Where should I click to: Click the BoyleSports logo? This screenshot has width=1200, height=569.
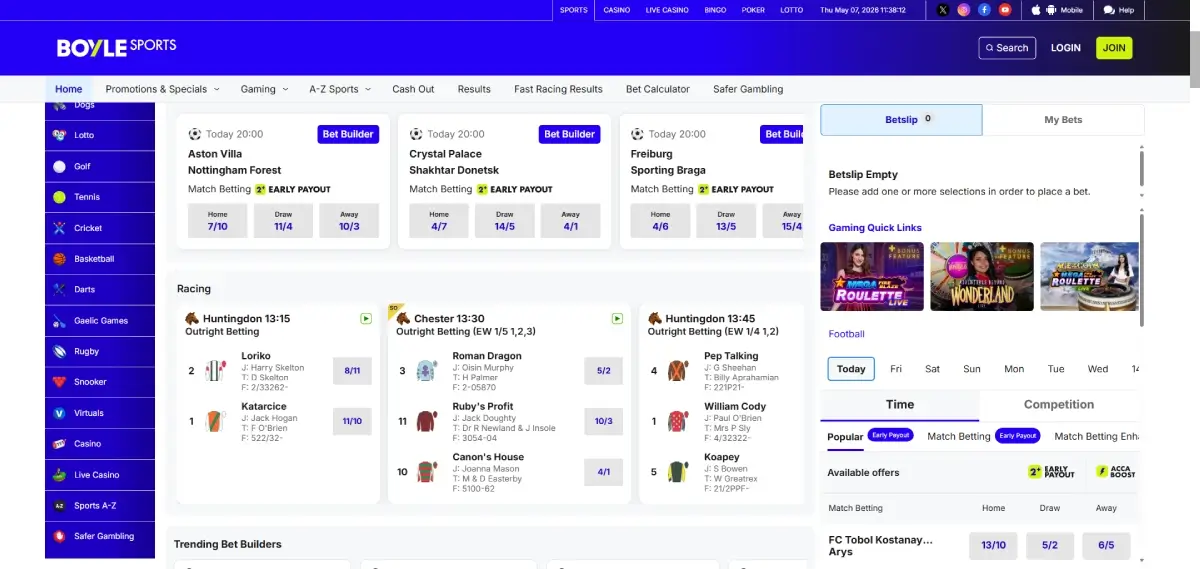(117, 47)
